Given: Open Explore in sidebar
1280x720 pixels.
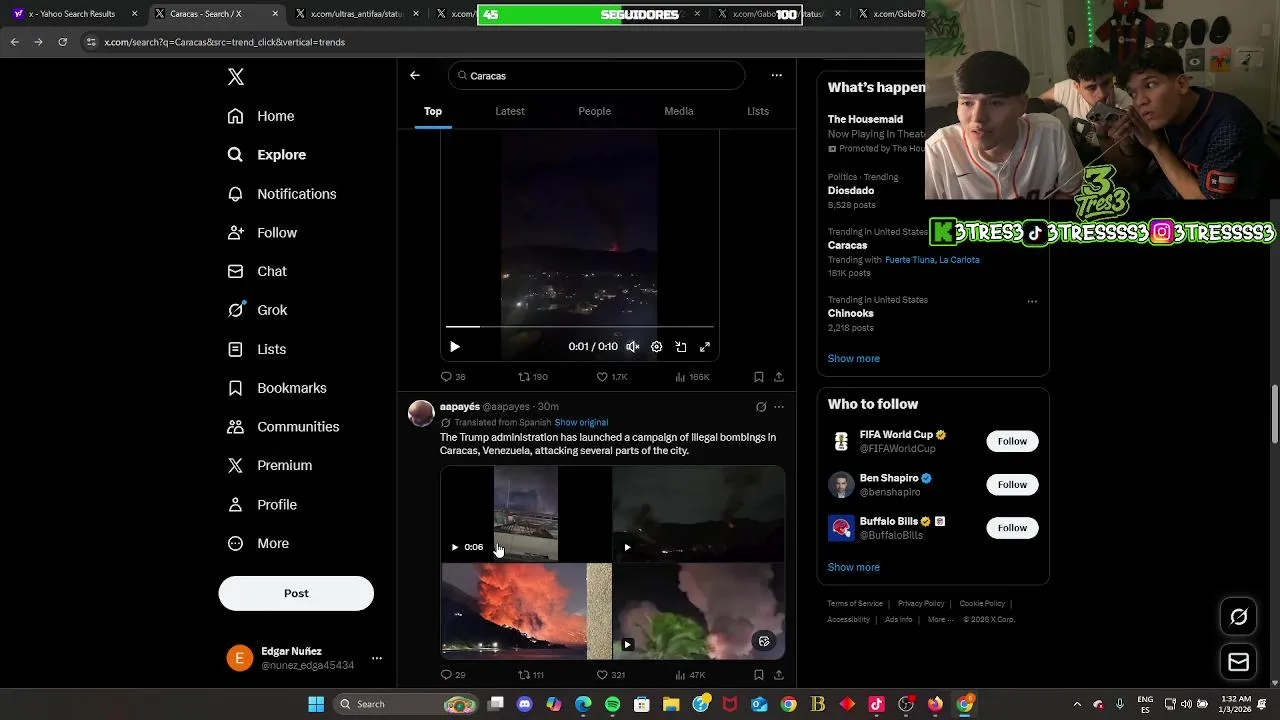Looking at the screenshot, I should (x=267, y=155).
